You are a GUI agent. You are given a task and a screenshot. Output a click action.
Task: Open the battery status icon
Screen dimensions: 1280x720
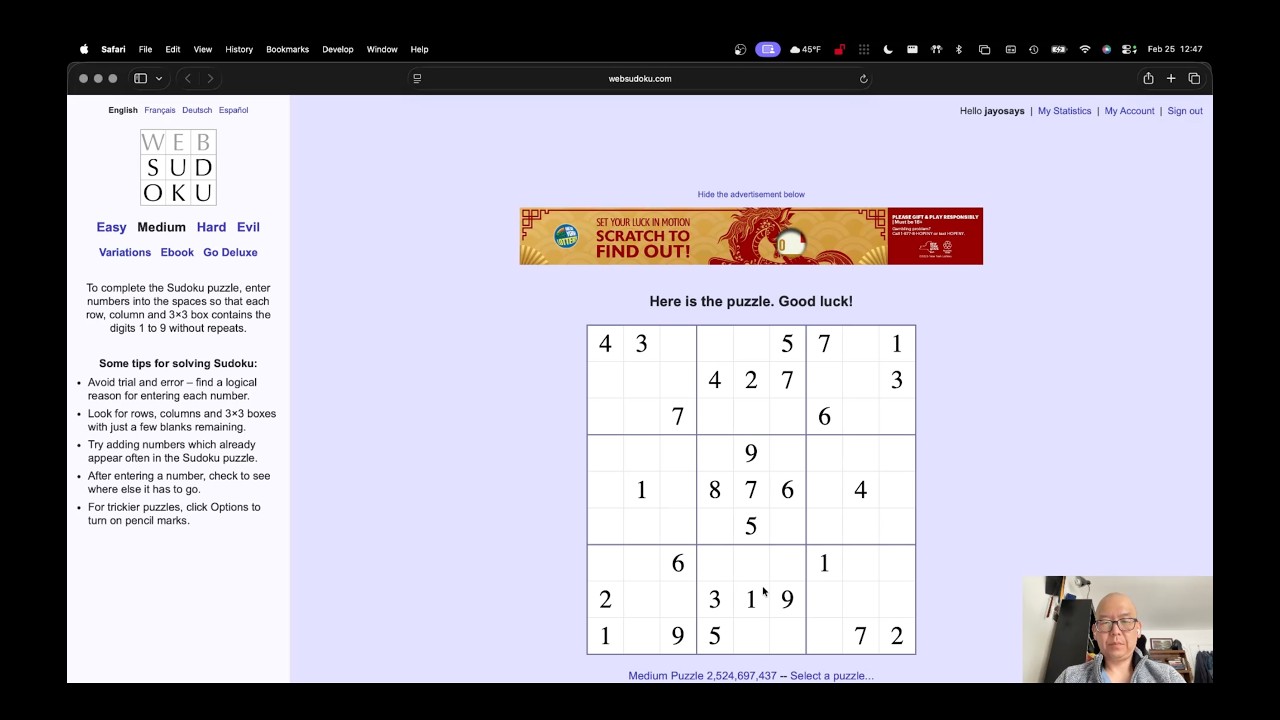coord(1059,49)
